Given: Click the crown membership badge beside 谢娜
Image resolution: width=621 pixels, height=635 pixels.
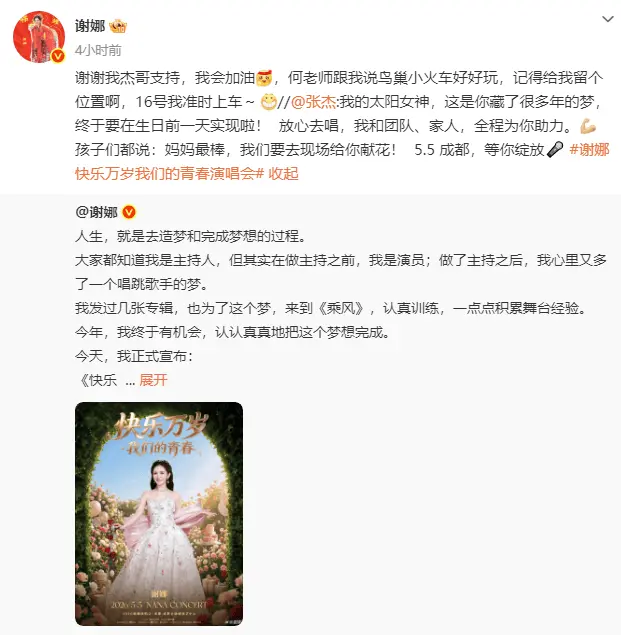Looking at the screenshot, I should point(118,27).
